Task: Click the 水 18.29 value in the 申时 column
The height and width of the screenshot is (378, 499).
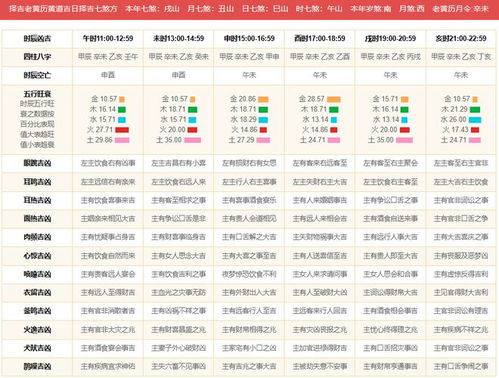Action: [243, 119]
